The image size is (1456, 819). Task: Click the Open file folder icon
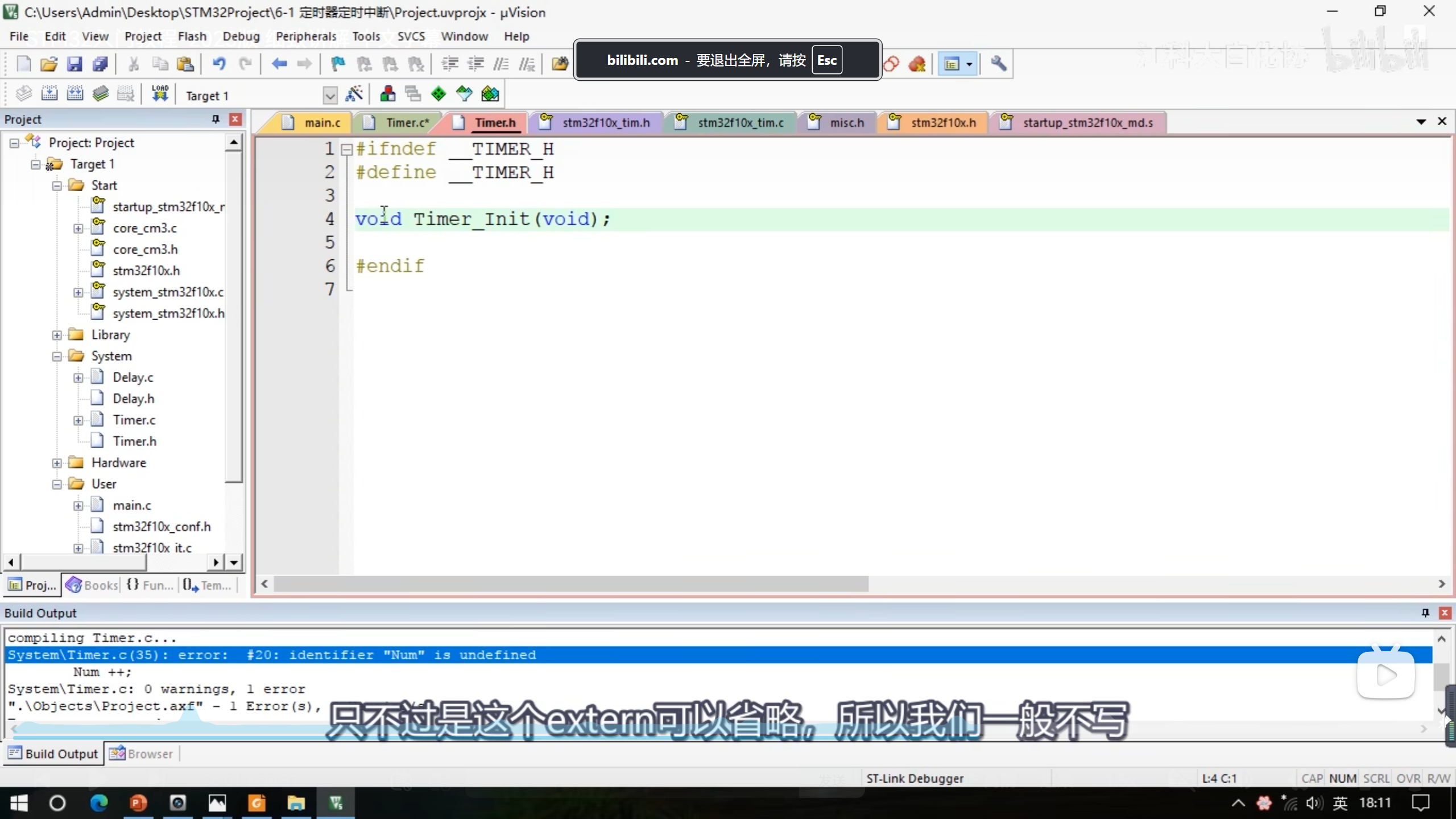tap(49, 64)
